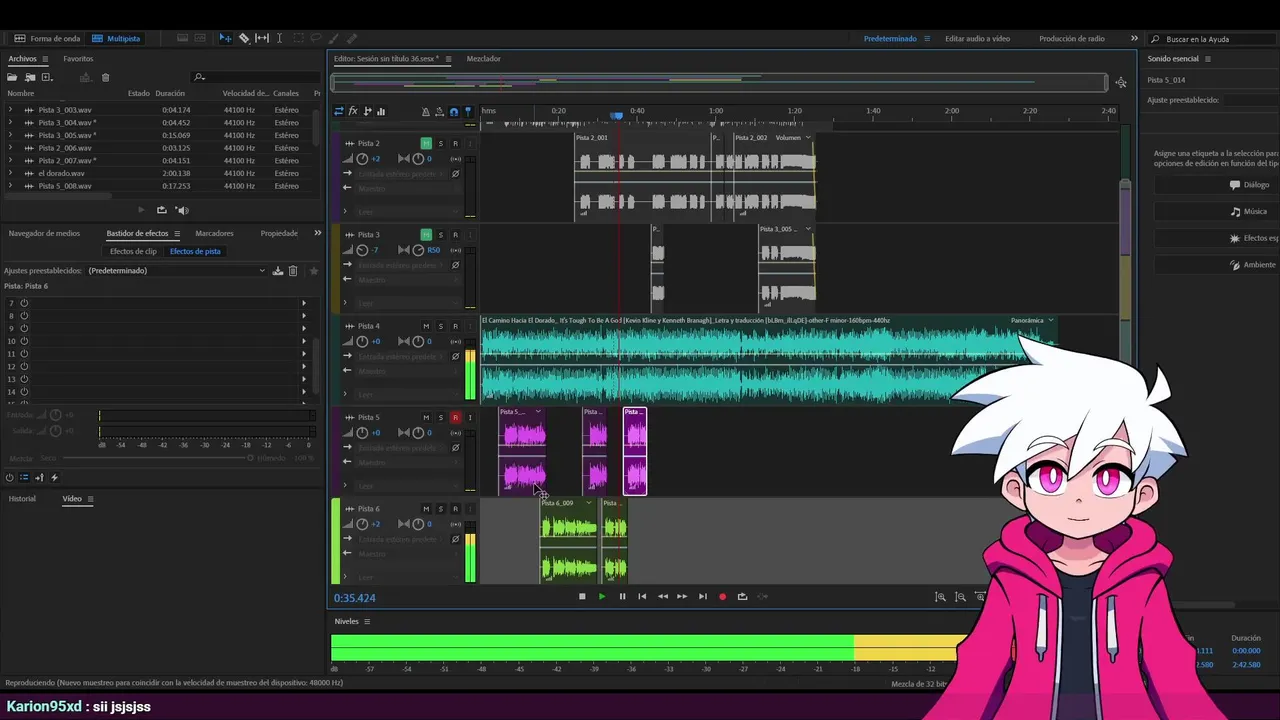Click the import file icon in Archivos

click(30, 77)
